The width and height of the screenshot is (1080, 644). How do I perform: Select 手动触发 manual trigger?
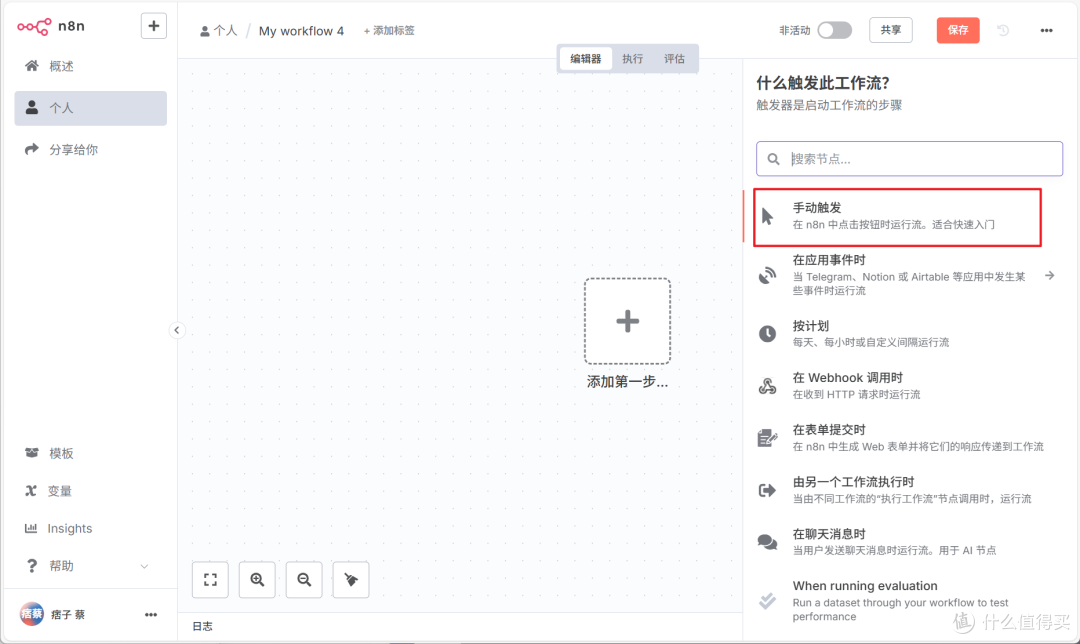point(897,216)
